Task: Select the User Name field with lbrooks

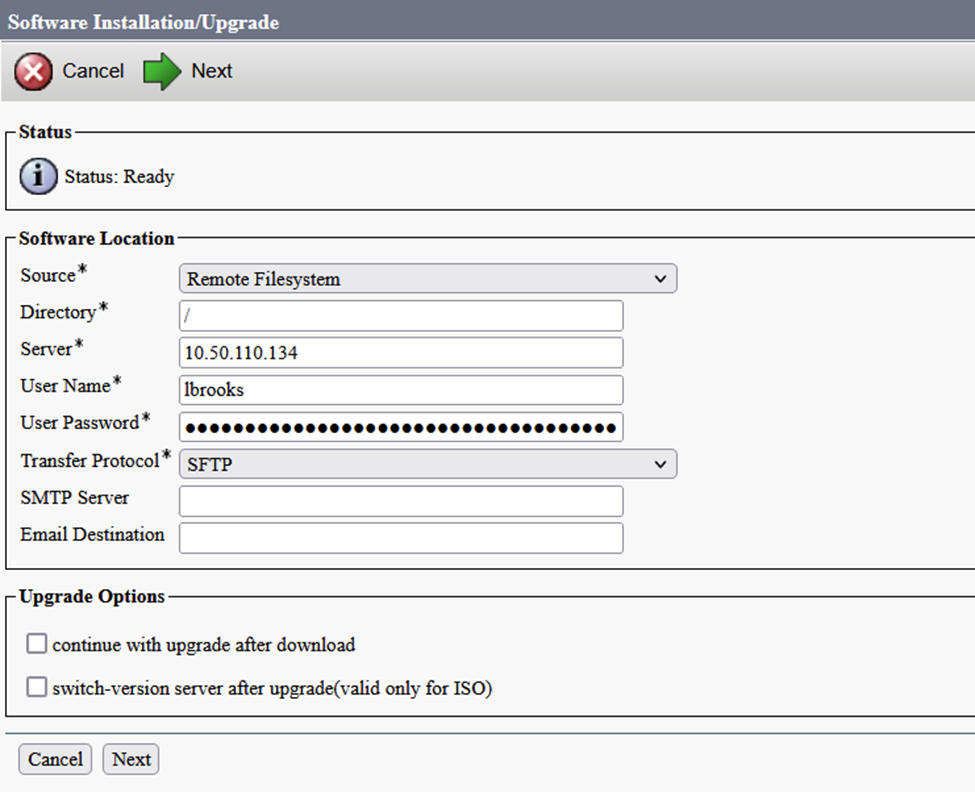Action: tap(401, 390)
